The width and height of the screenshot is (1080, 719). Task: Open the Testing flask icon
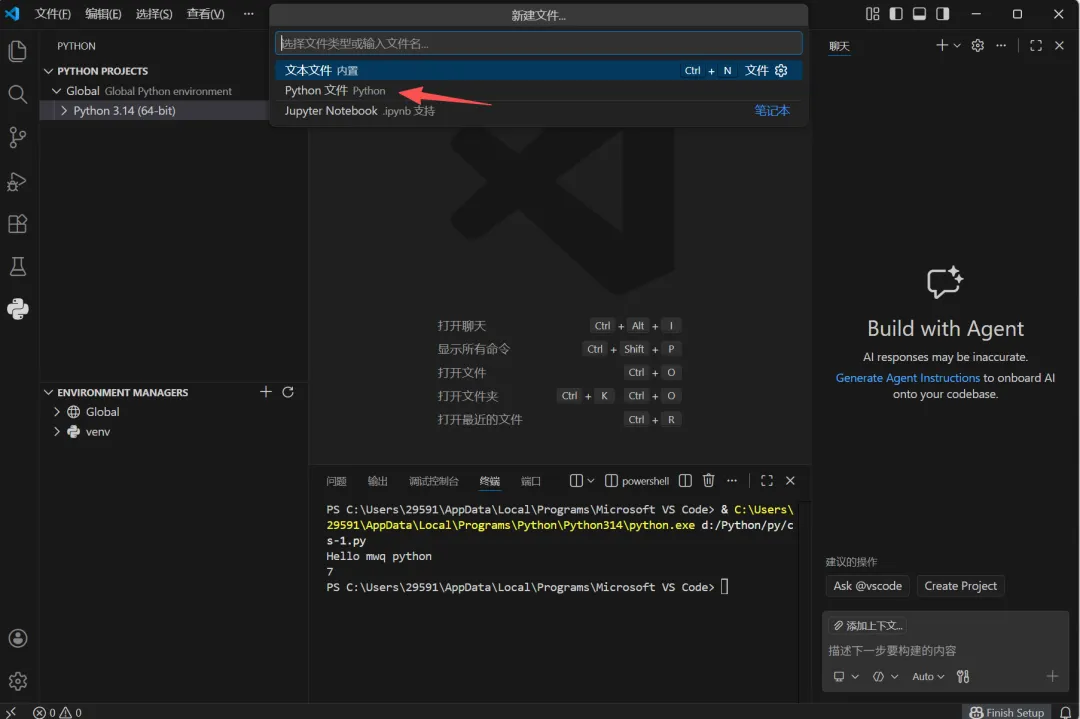[18, 267]
